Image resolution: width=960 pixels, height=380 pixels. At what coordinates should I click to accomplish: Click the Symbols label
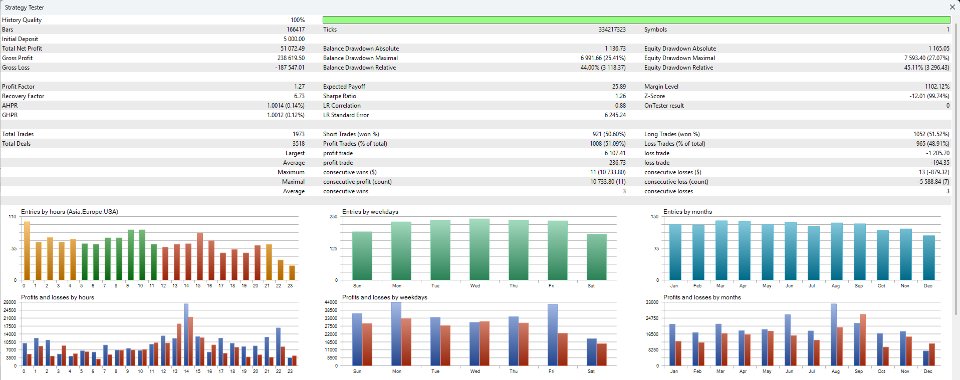pos(655,29)
